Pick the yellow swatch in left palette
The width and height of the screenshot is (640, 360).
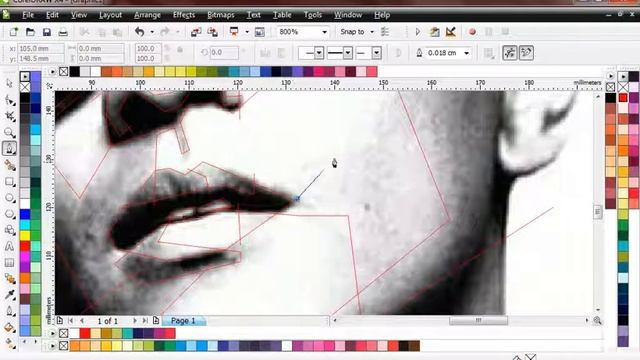pyautogui.click(x=25, y=236)
